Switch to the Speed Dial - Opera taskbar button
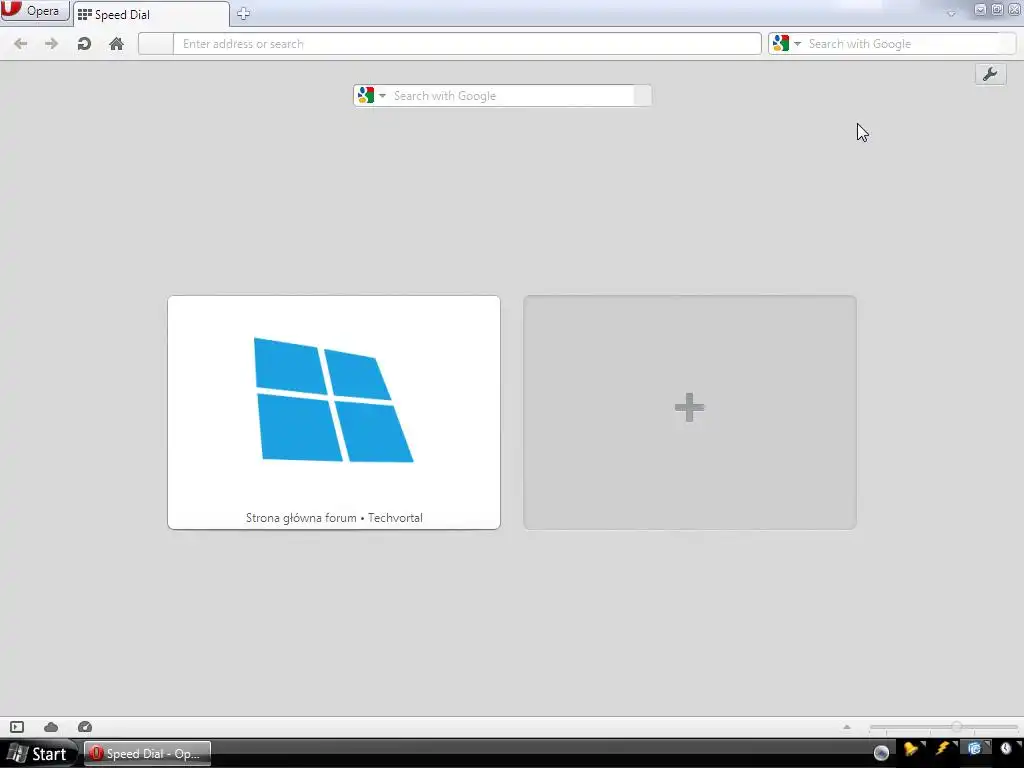The height and width of the screenshot is (768, 1024). 148,754
